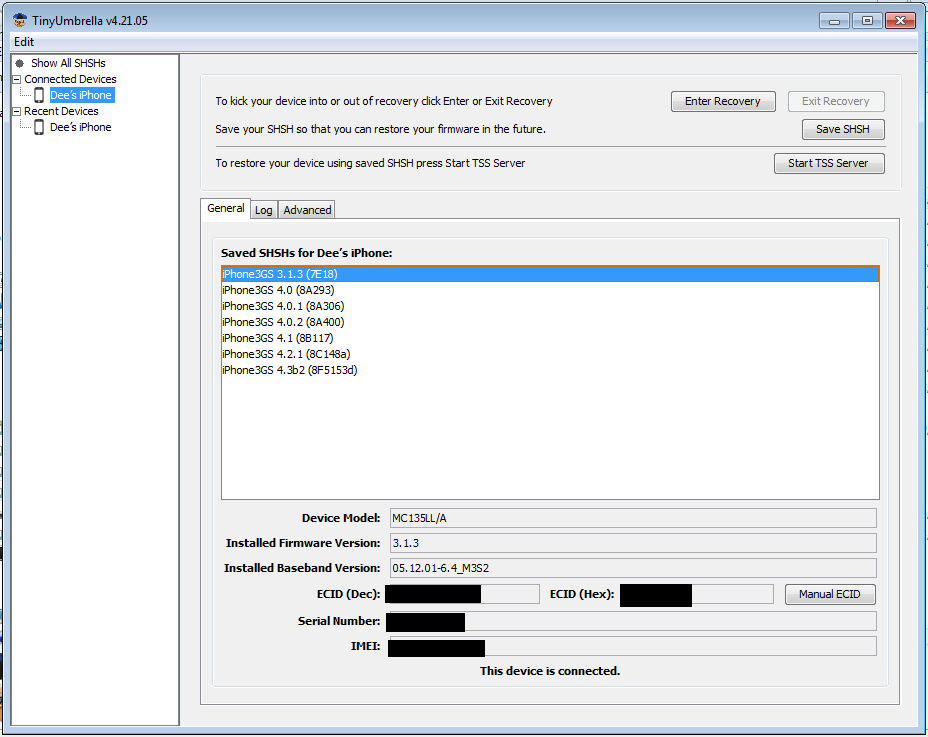Image resolution: width=928 pixels, height=737 pixels.
Task: Click the IMEI field
Action: coord(632,646)
